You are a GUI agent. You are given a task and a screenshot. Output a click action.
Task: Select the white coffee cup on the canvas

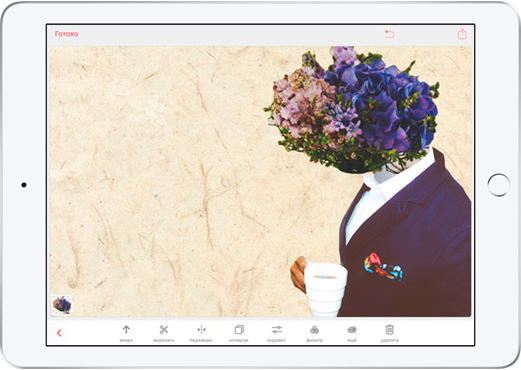click(325, 289)
